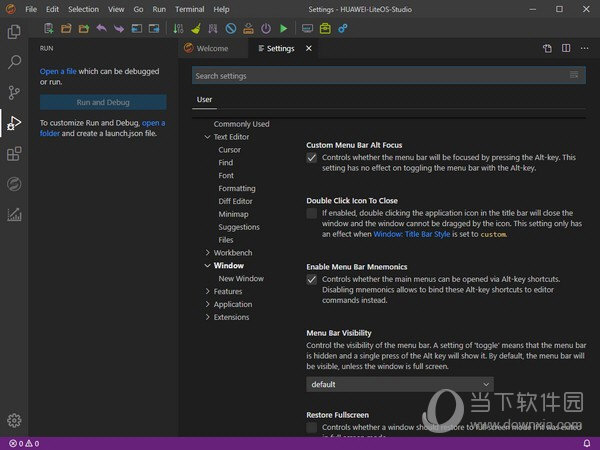Click the 'Open a file' link
600x450 pixels.
tap(58, 71)
